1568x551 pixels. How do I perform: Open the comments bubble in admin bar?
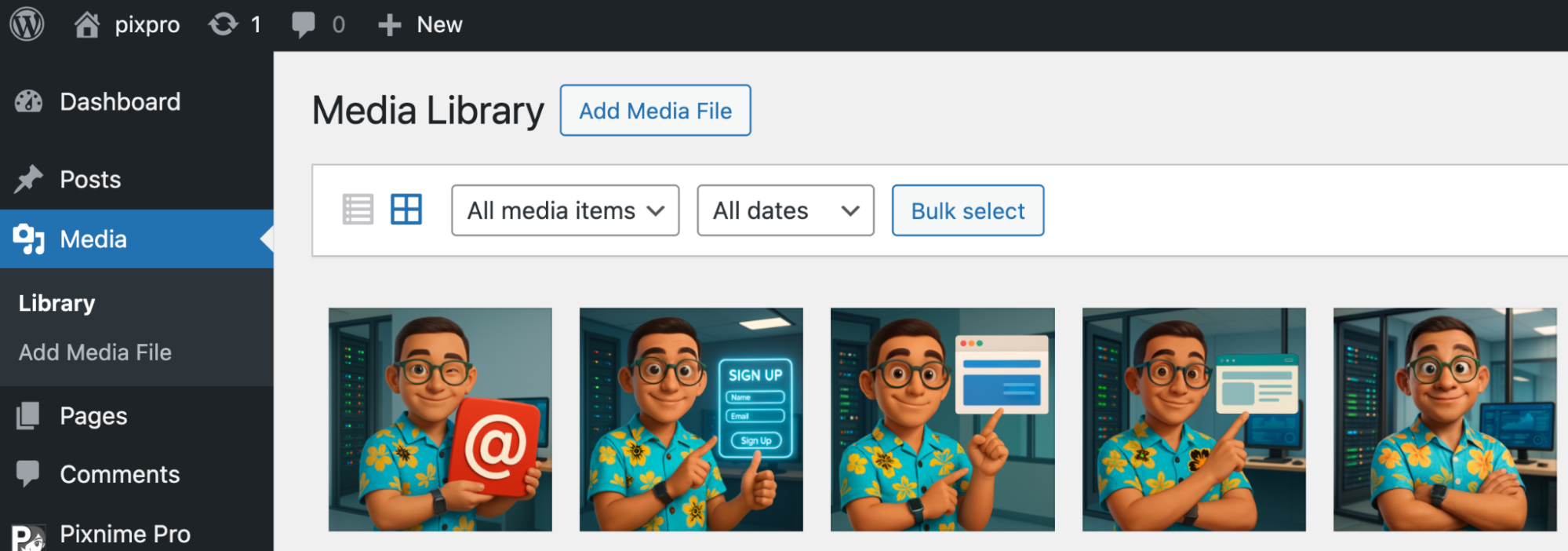[x=304, y=24]
